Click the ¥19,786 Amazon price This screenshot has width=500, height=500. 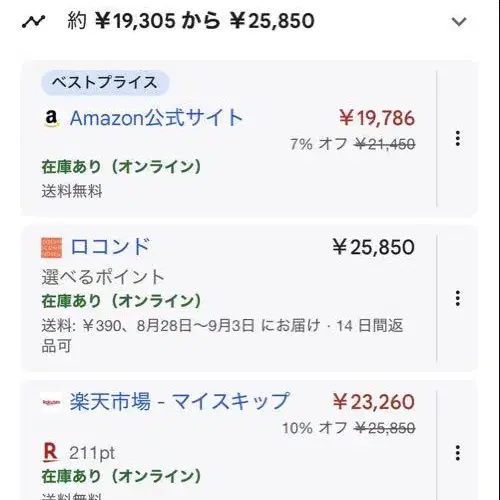(x=377, y=118)
